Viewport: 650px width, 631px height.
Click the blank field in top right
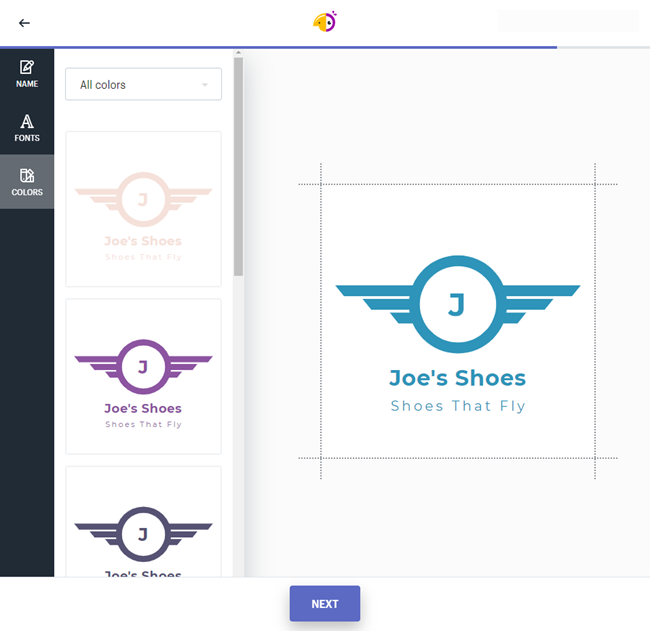567,21
